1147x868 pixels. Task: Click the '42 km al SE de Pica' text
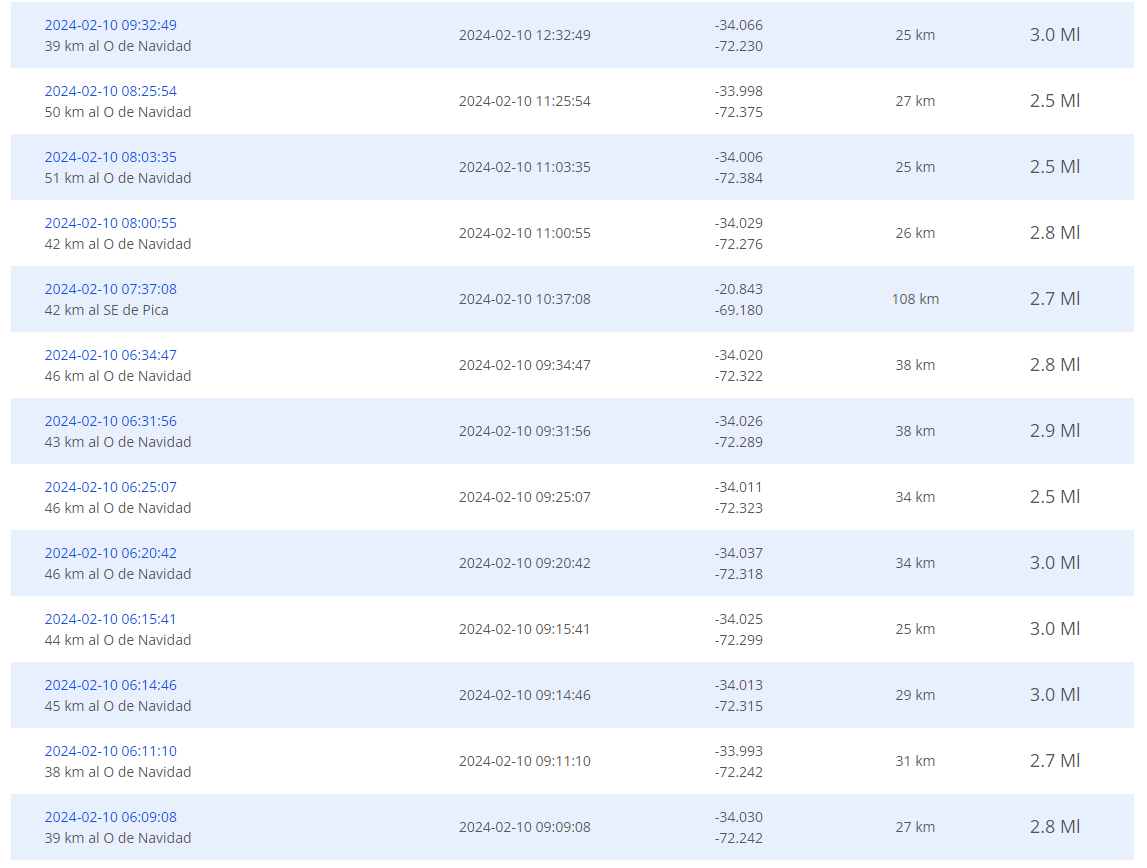click(x=106, y=310)
